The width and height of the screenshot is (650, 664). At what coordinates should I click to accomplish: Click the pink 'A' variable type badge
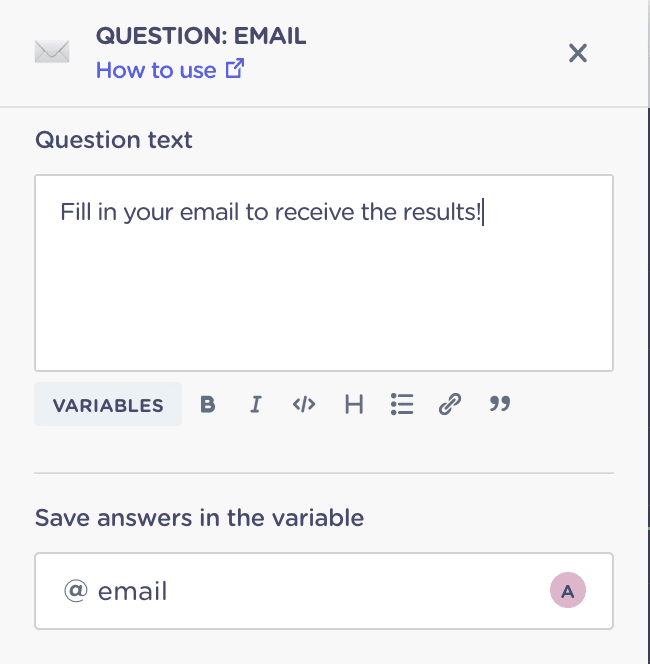pos(568,591)
